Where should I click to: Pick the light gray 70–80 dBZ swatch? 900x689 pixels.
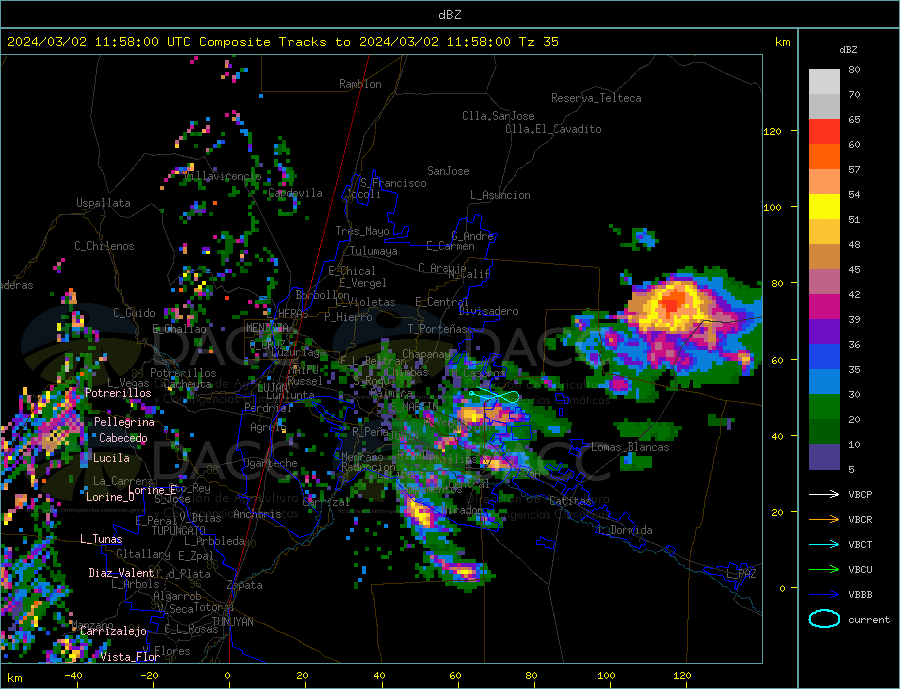pos(824,82)
